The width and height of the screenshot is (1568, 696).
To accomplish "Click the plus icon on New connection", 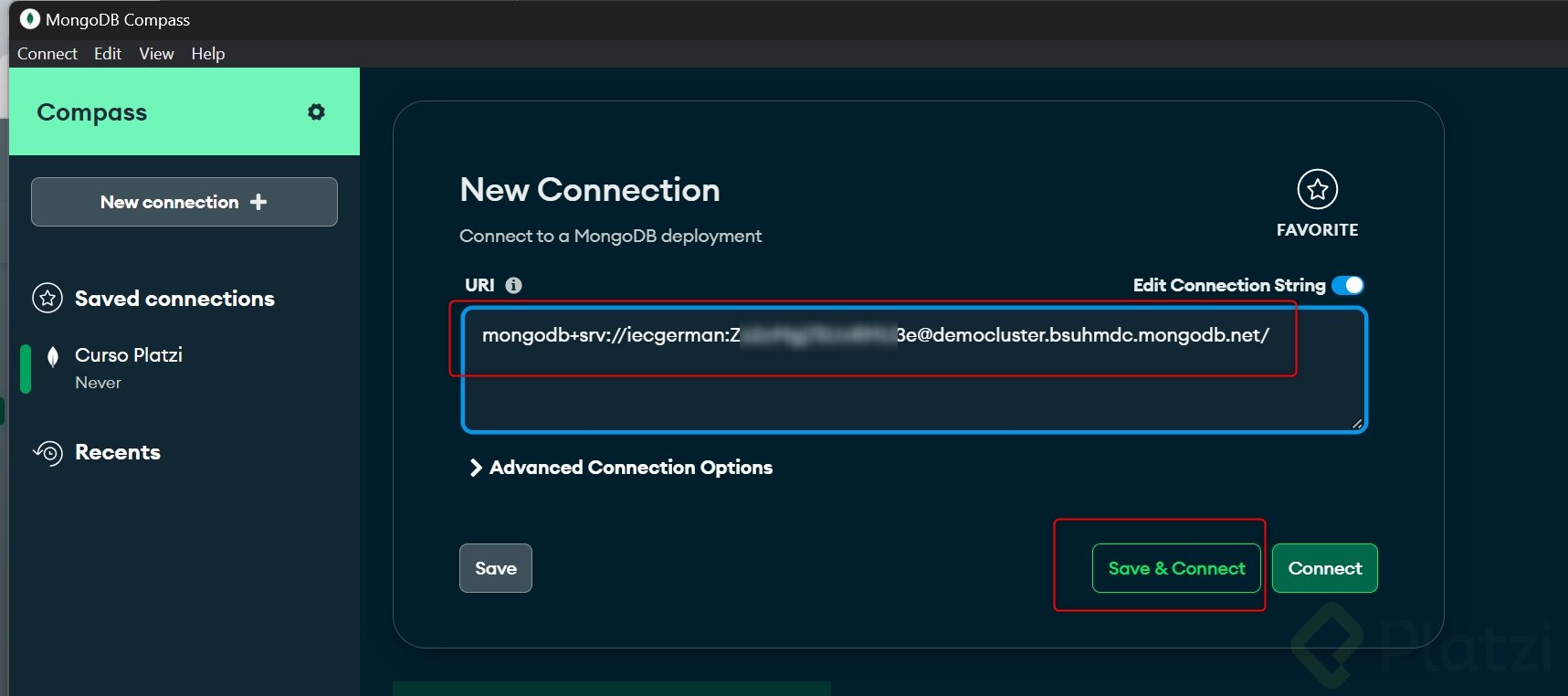I will (x=258, y=202).
